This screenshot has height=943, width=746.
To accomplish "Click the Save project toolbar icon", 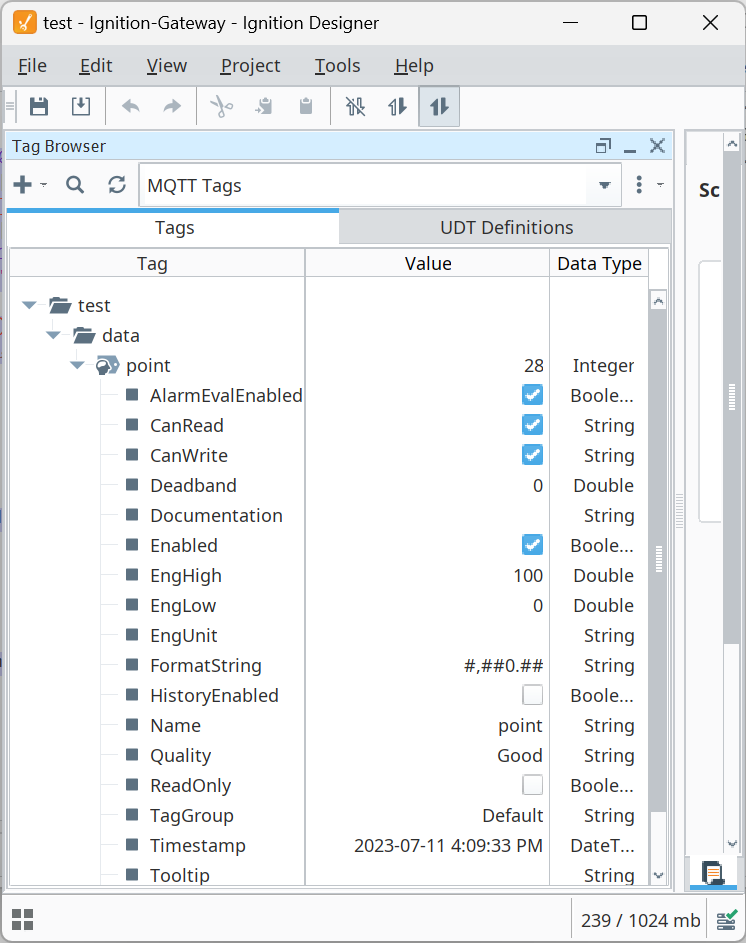I will (39, 106).
